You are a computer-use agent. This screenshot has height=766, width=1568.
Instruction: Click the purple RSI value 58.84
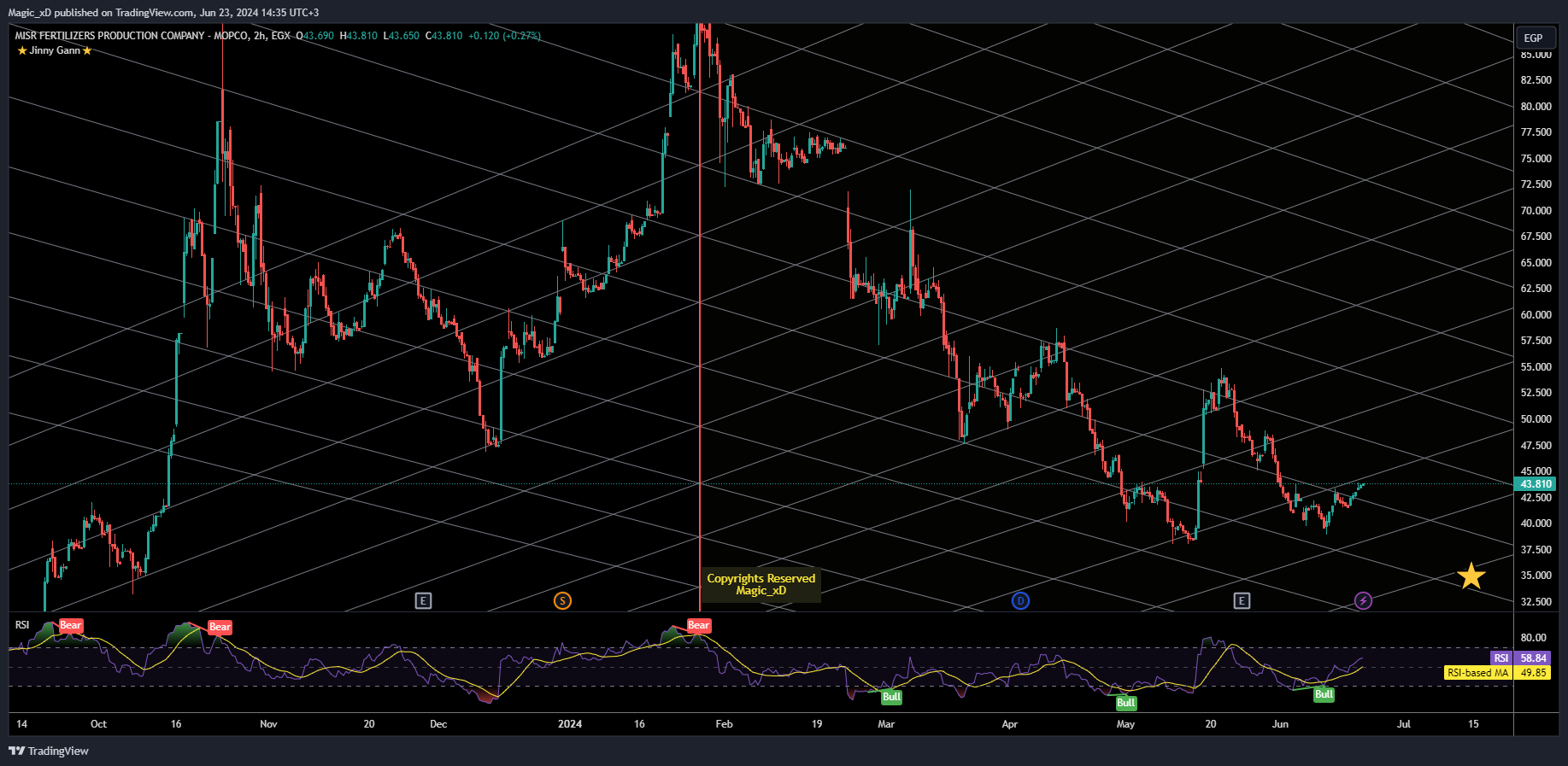(x=1534, y=658)
